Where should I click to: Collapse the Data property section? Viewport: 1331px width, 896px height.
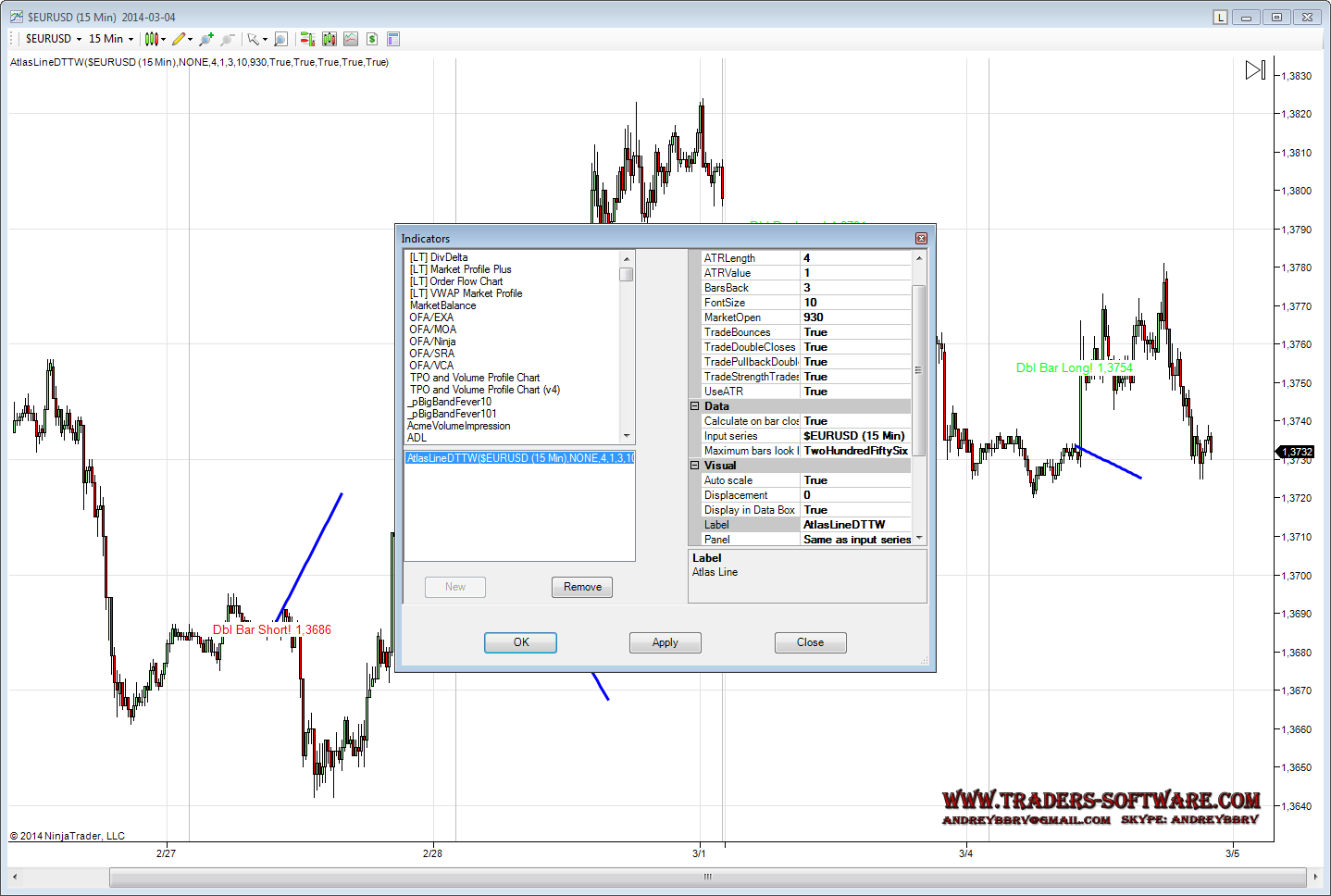point(695,406)
